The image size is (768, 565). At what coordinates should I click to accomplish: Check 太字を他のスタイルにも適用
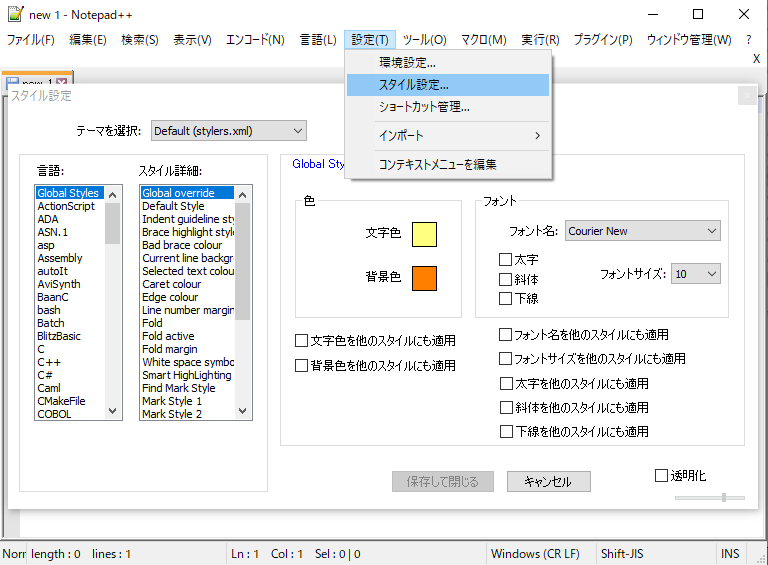click(574, 383)
